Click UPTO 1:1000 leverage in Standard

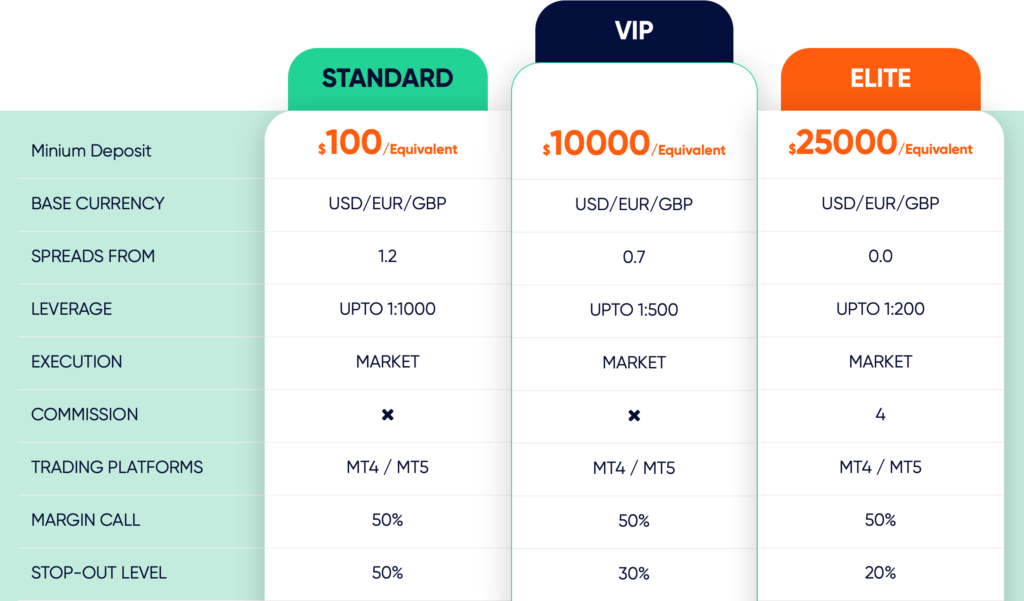tap(387, 309)
